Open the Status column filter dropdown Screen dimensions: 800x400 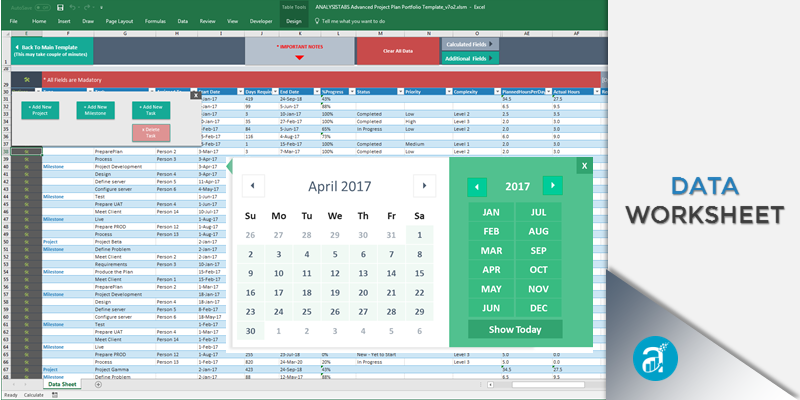pos(399,93)
